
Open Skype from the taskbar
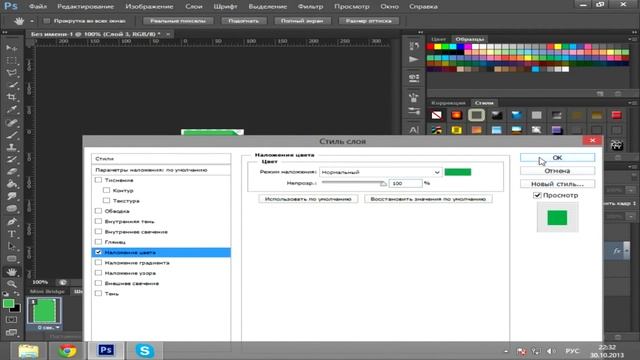(x=144, y=351)
